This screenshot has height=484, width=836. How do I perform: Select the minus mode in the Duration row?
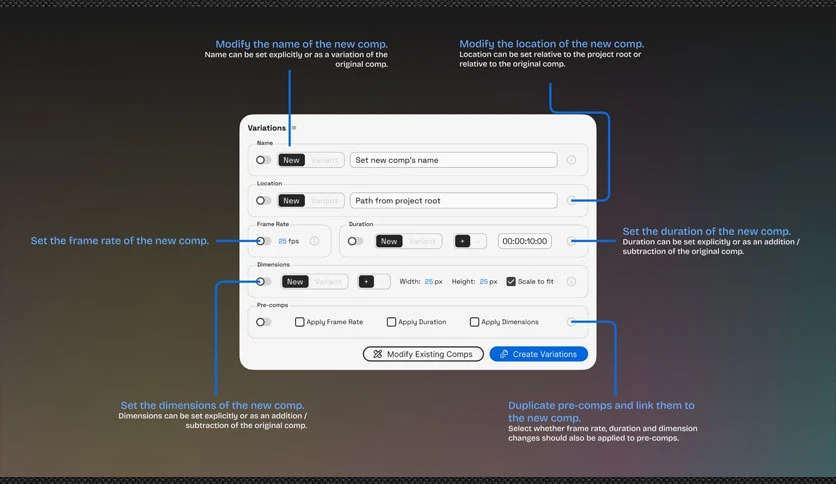[x=478, y=241]
